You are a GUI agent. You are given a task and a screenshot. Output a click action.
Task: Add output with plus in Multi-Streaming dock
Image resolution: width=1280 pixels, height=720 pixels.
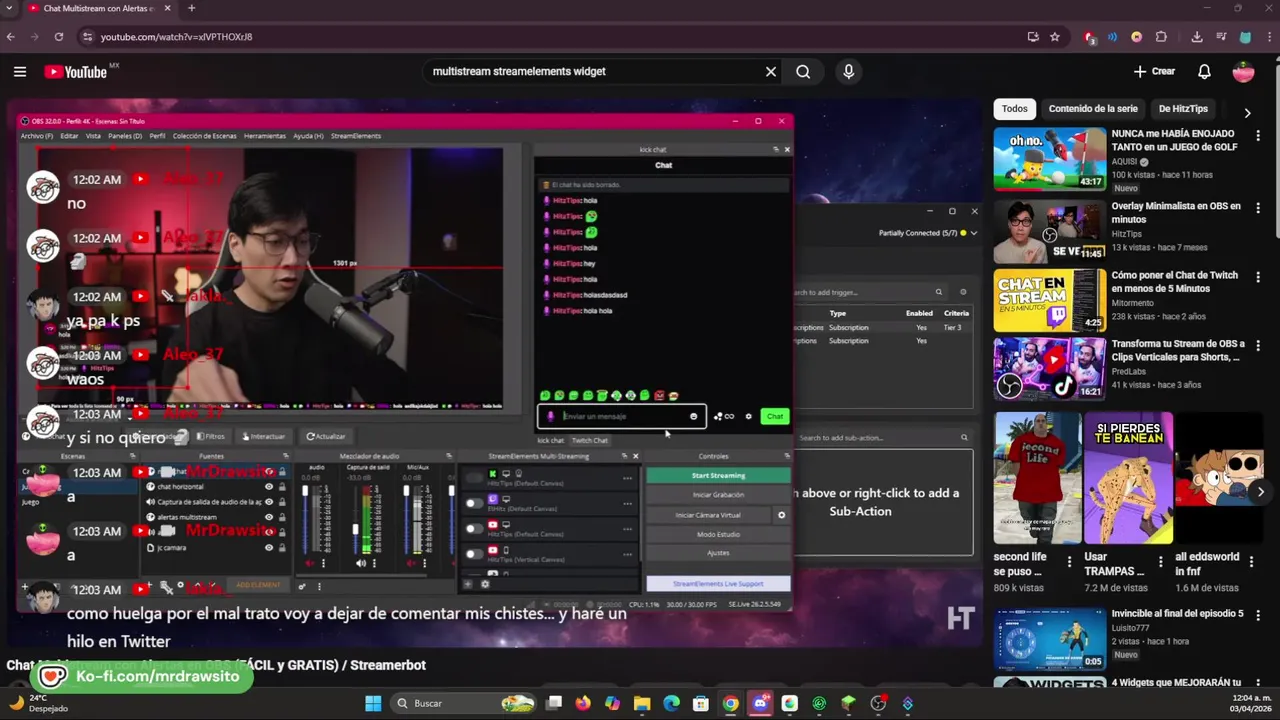pos(468,584)
